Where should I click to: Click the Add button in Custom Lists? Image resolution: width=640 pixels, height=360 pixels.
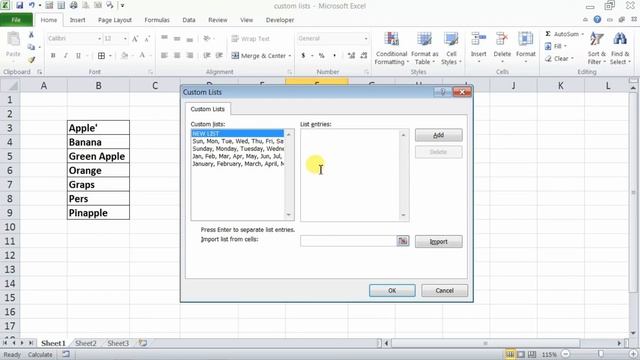coord(439,135)
